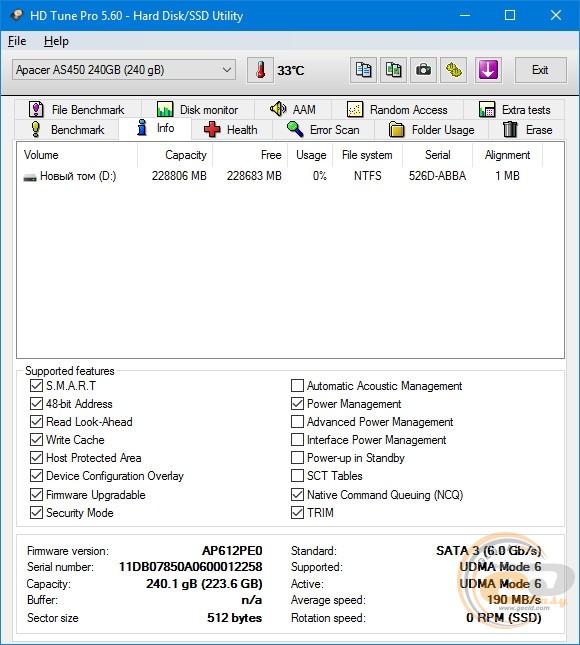The height and width of the screenshot is (645, 580).
Task: Click the Serial column header
Action: [x=437, y=155]
